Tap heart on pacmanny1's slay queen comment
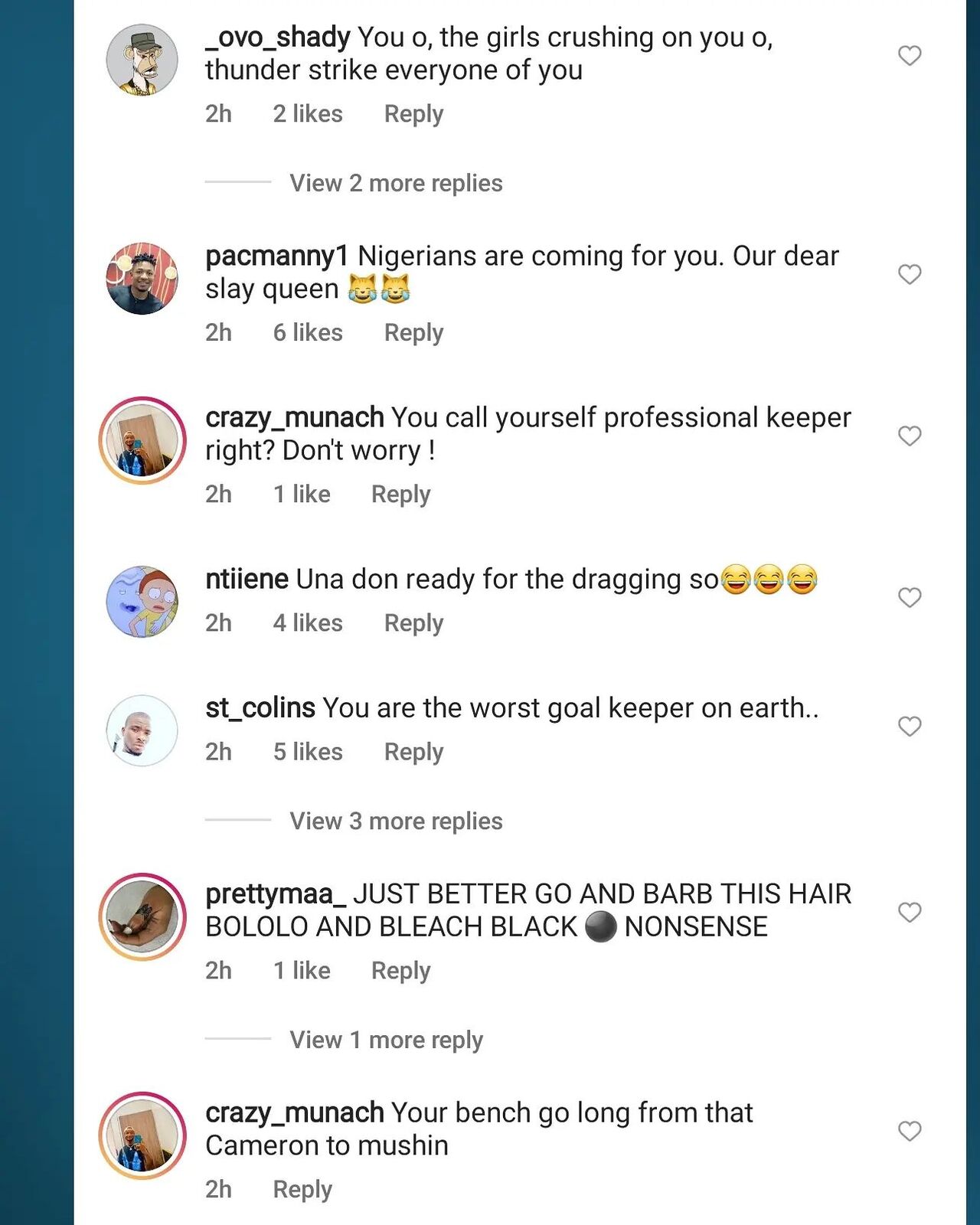980x1225 pixels. pos(909,274)
